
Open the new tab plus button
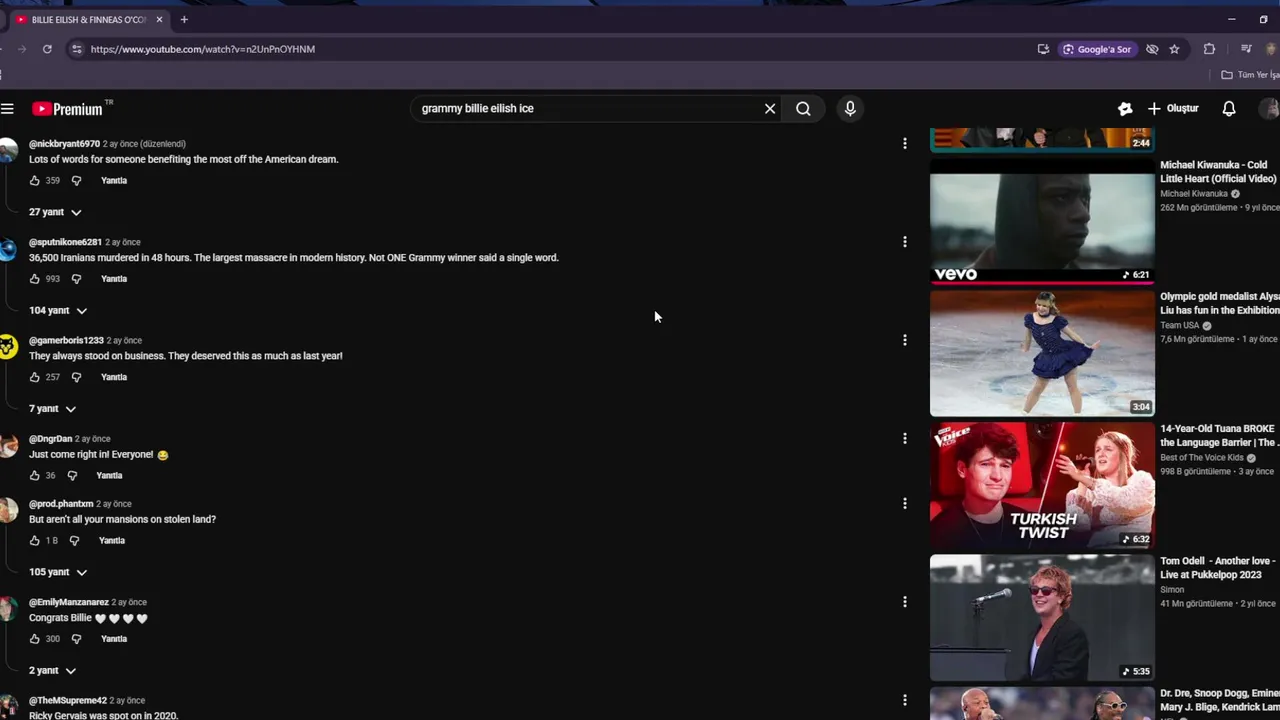184,19
